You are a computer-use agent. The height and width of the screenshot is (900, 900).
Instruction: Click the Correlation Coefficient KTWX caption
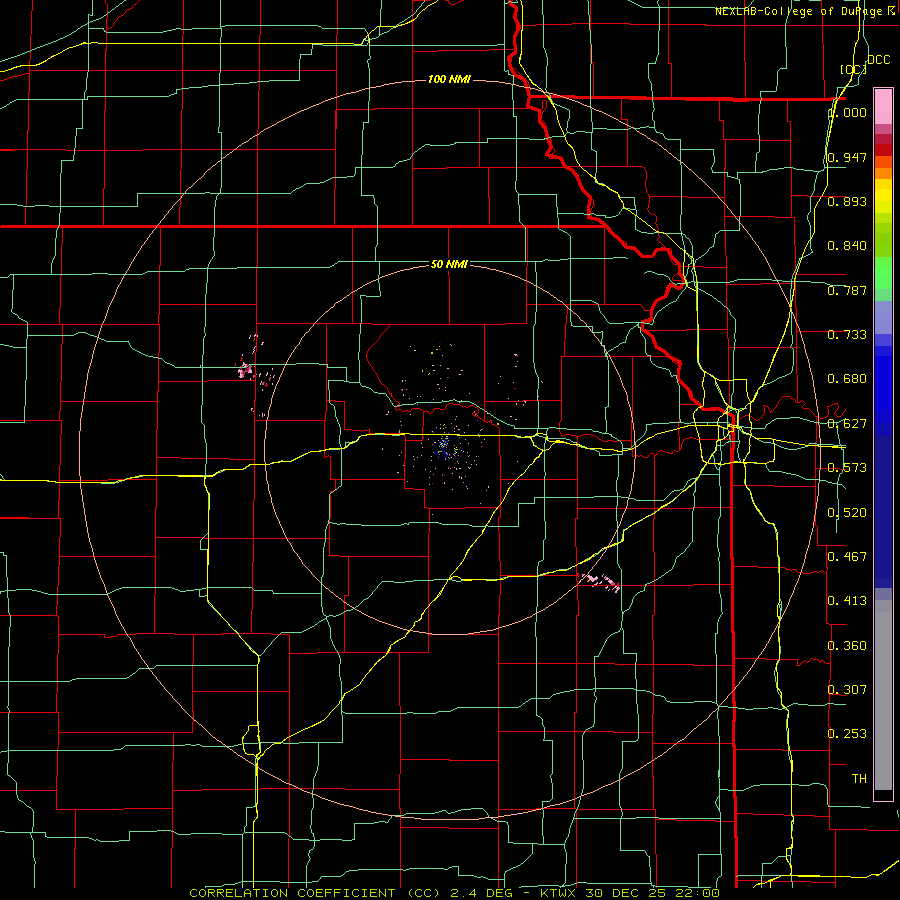(454, 893)
